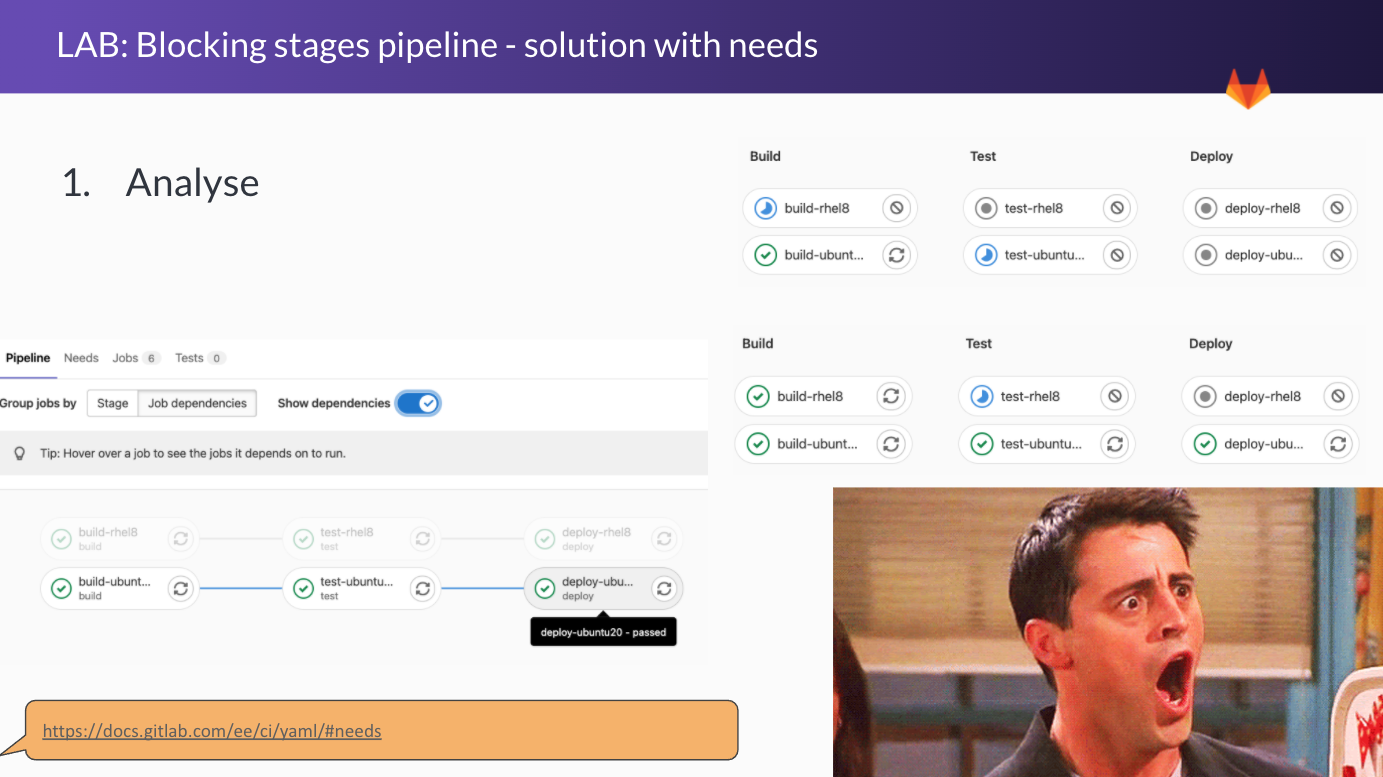The height and width of the screenshot is (777, 1383).
Task: Click the deploy-ubuntu20 passed tooltip
Action: click(x=603, y=631)
